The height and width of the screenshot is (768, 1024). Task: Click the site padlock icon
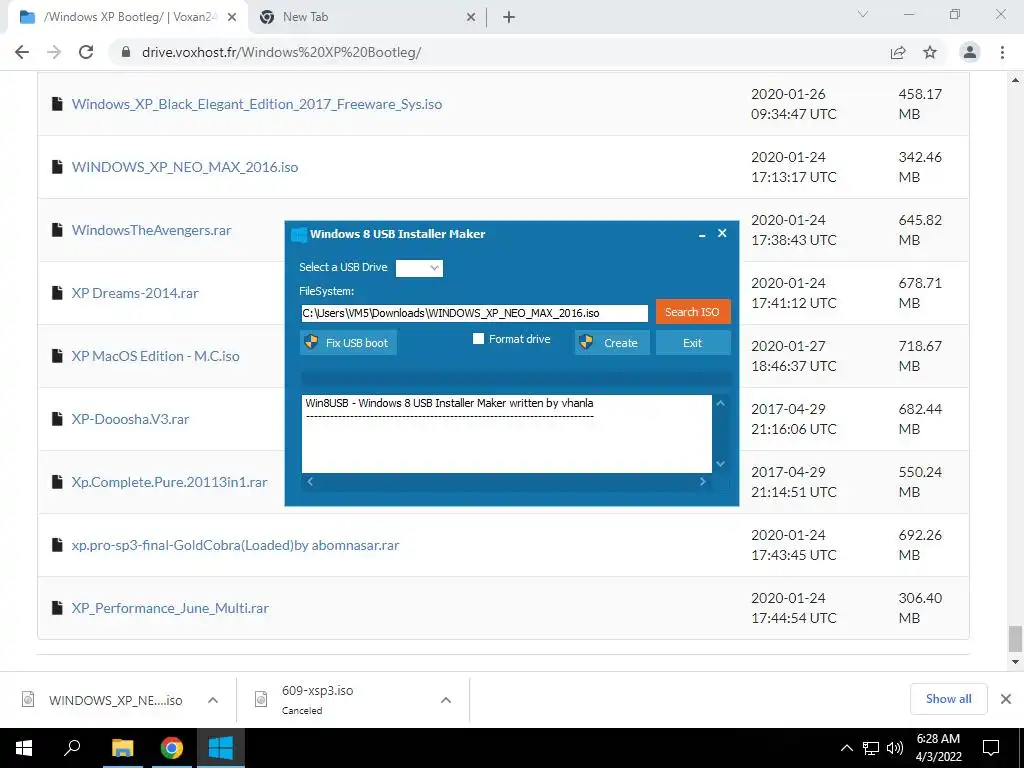(126, 52)
